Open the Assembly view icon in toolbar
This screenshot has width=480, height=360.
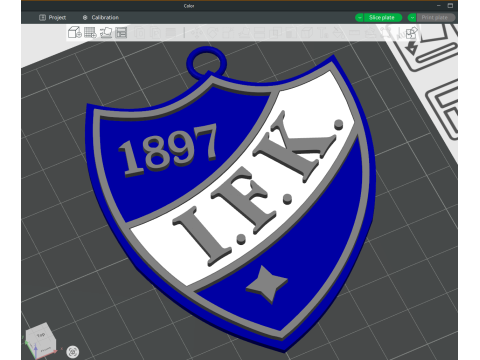412,33
